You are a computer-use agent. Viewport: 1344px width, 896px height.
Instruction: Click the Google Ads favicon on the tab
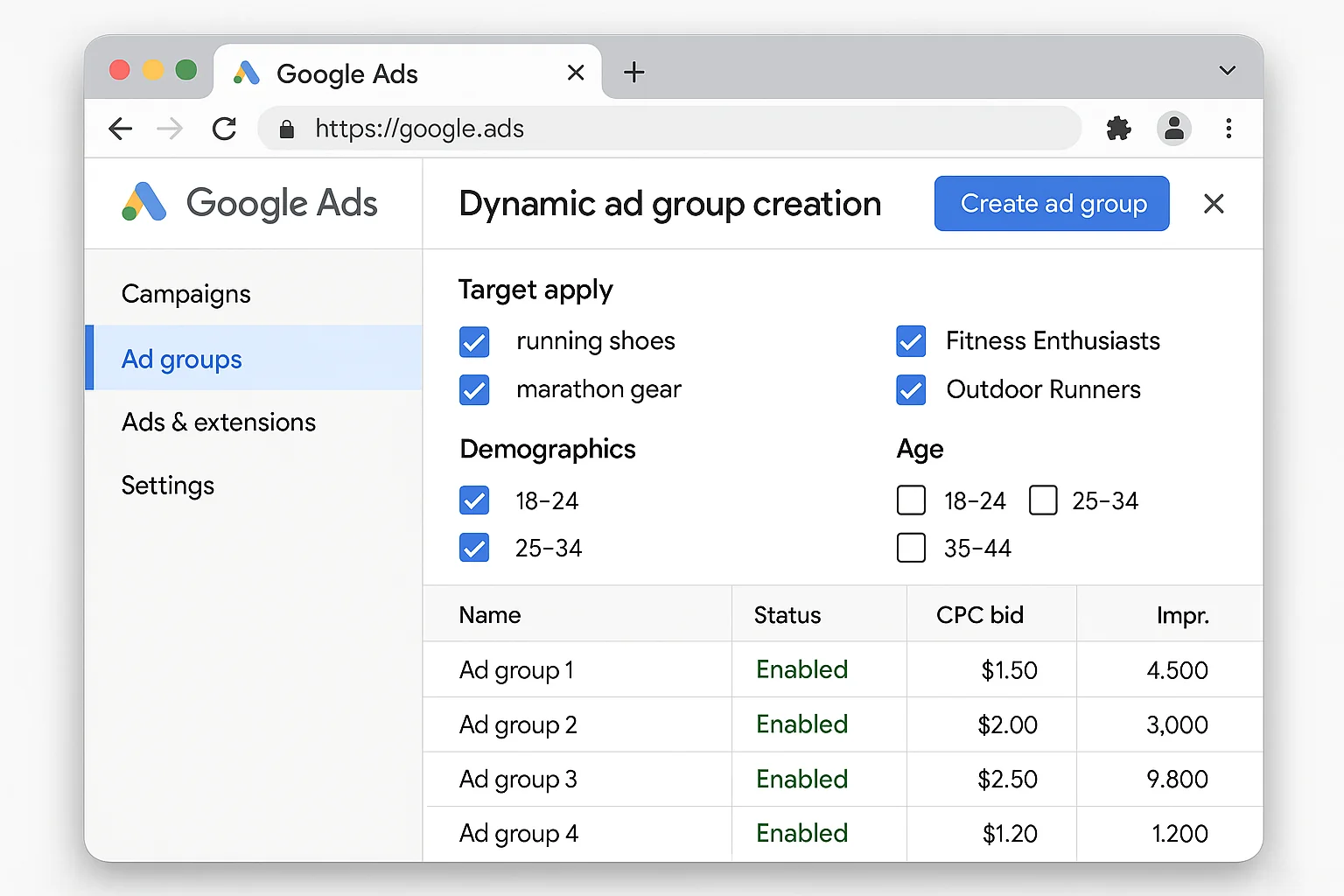click(x=246, y=73)
